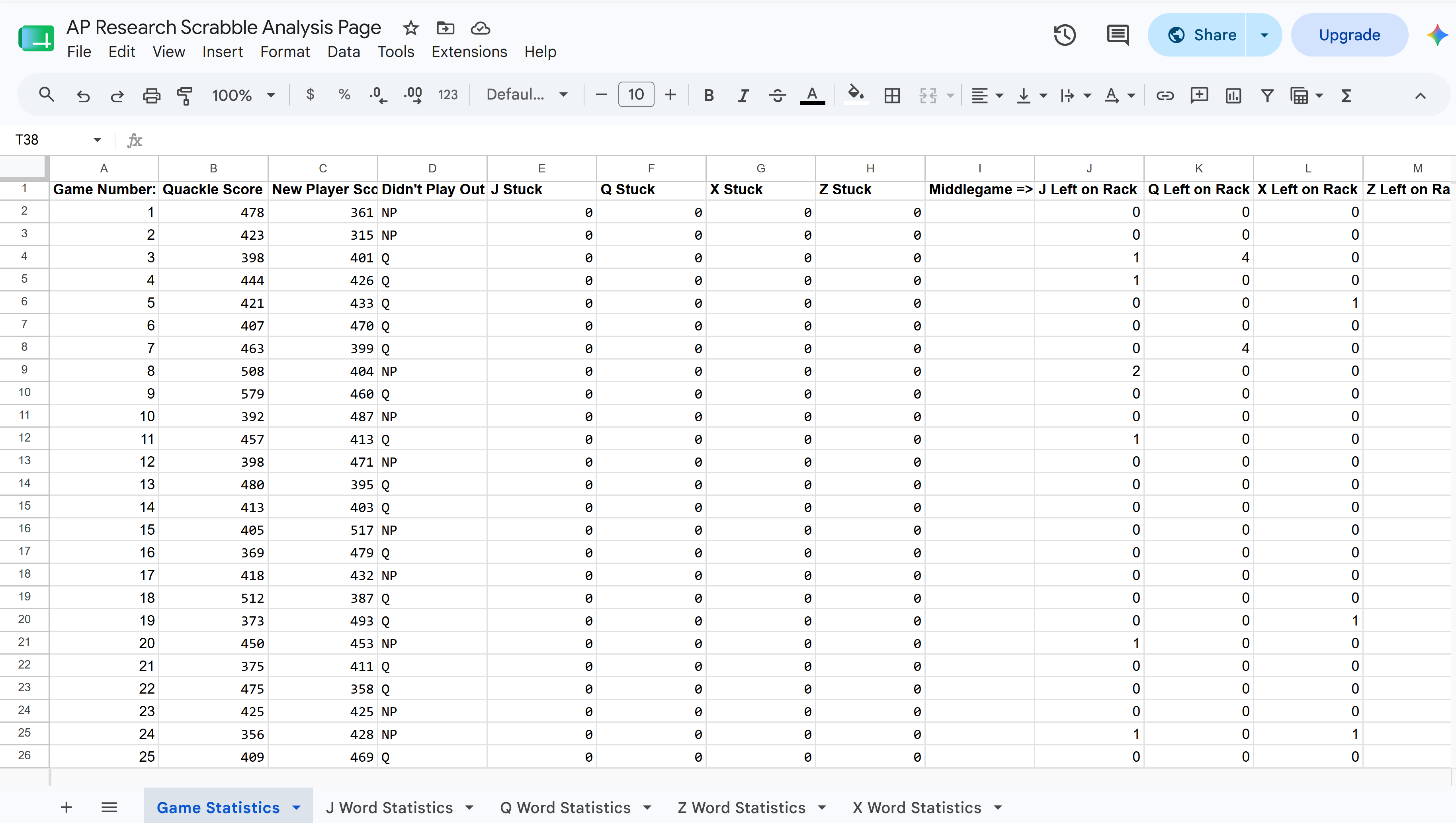The height and width of the screenshot is (823, 1456).
Task: Open the font Default dropdown
Action: coord(527,94)
